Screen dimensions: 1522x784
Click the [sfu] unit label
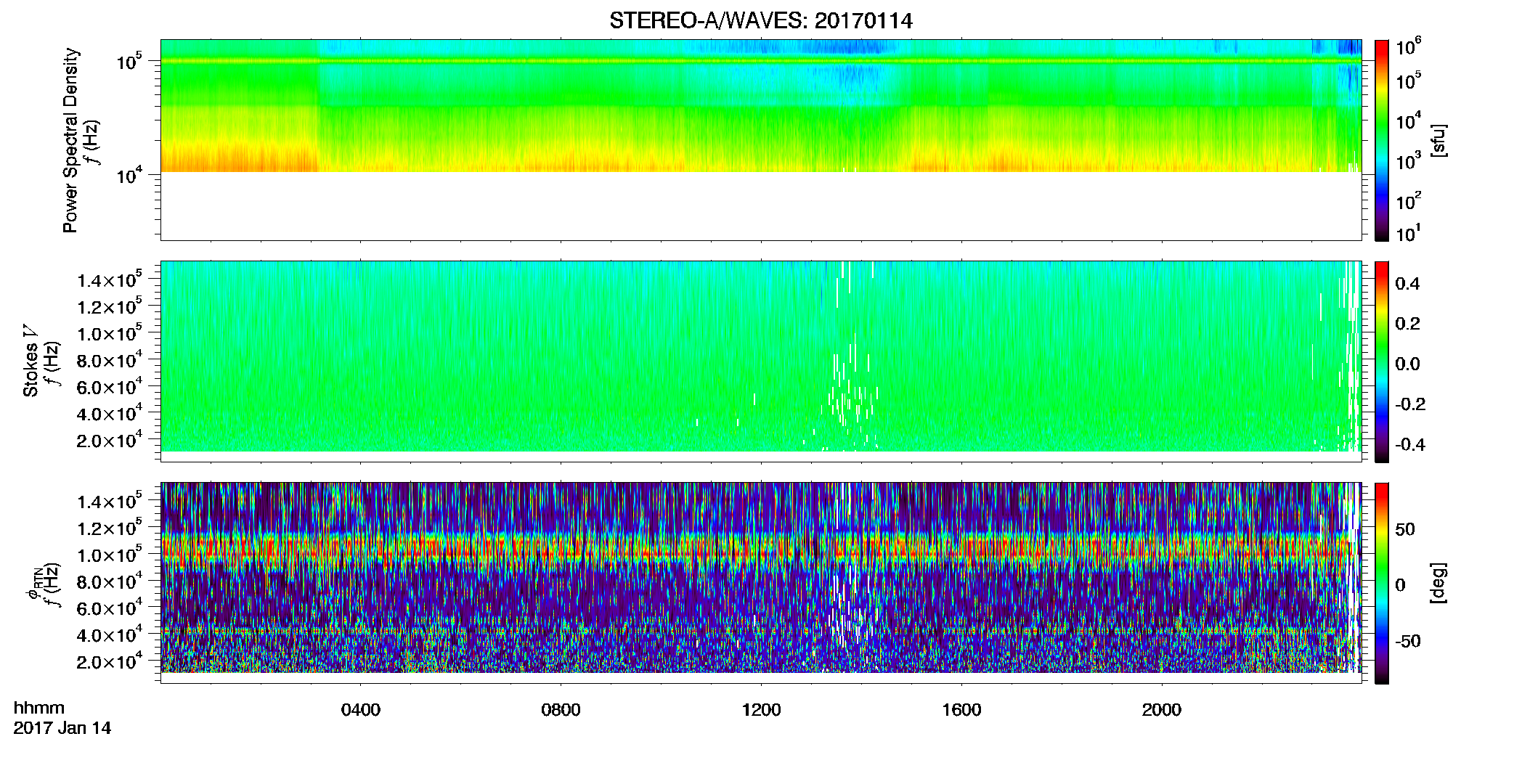point(1438,140)
